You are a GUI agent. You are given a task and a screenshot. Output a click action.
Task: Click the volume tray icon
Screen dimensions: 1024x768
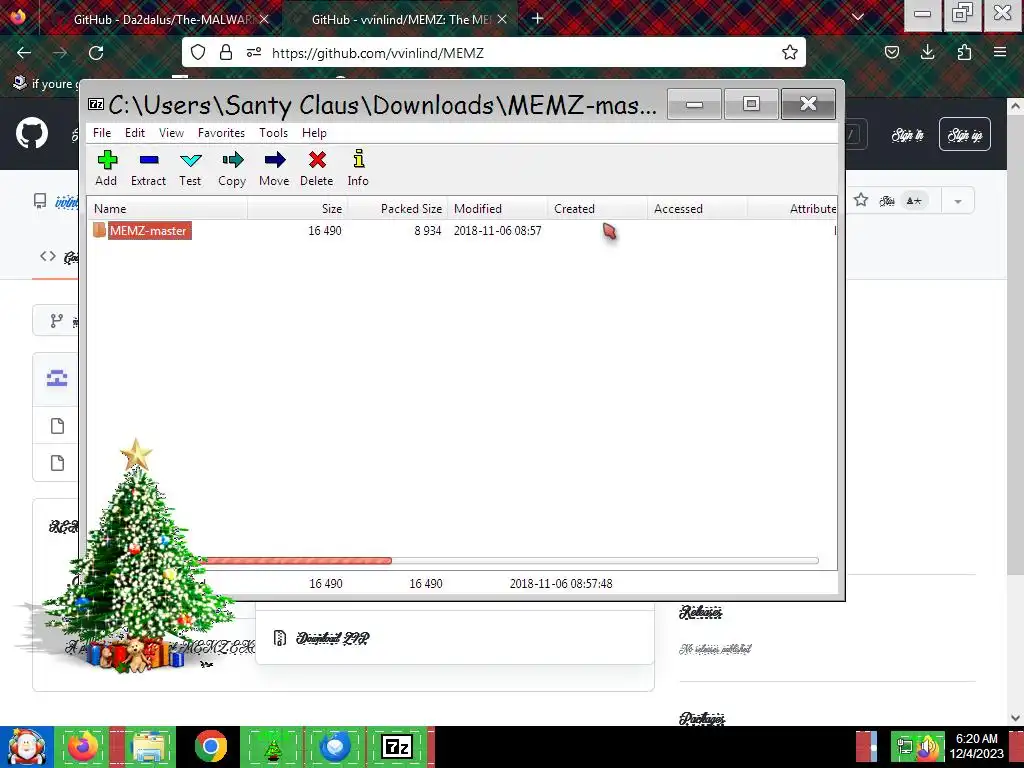pyautogui.click(x=928, y=747)
